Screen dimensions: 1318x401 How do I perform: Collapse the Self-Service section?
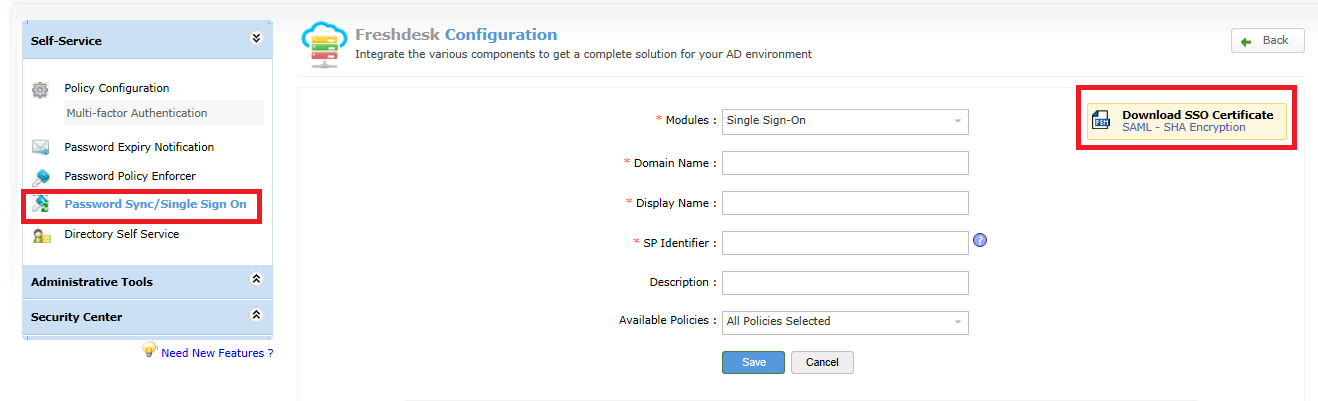tap(256, 39)
